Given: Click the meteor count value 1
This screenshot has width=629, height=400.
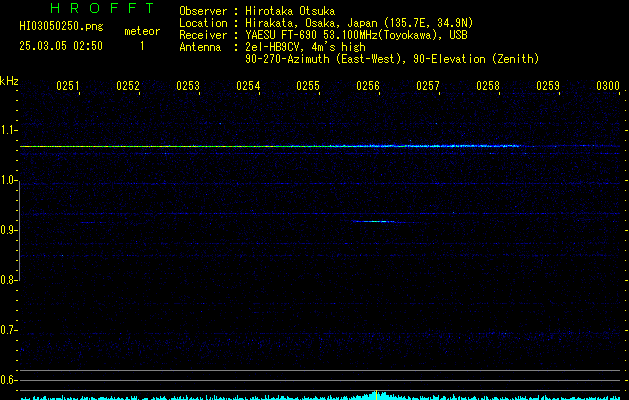Looking at the screenshot, I should [x=142, y=46].
